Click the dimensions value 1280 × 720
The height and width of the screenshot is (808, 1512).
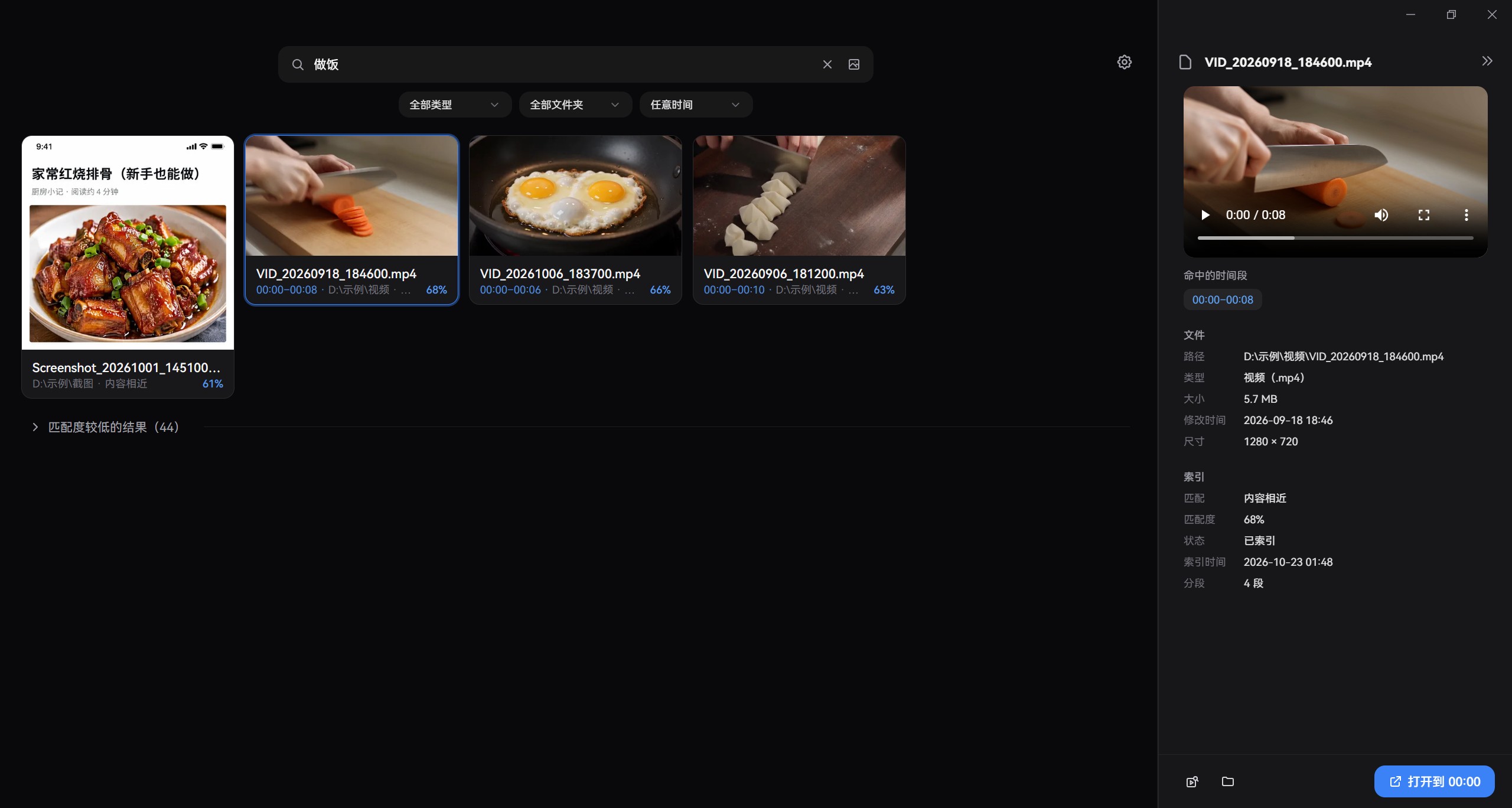click(1270, 442)
